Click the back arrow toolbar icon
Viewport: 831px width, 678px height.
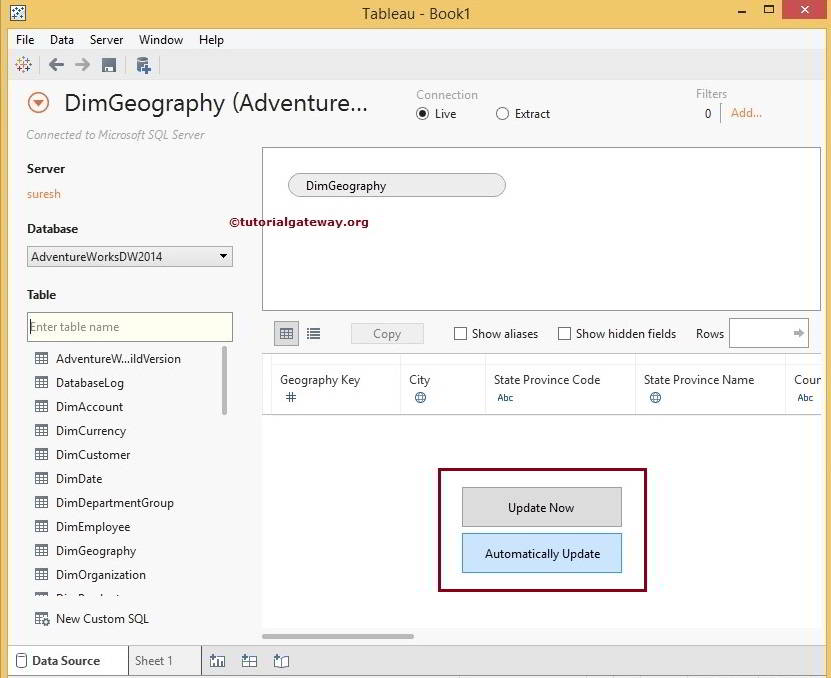(56, 65)
